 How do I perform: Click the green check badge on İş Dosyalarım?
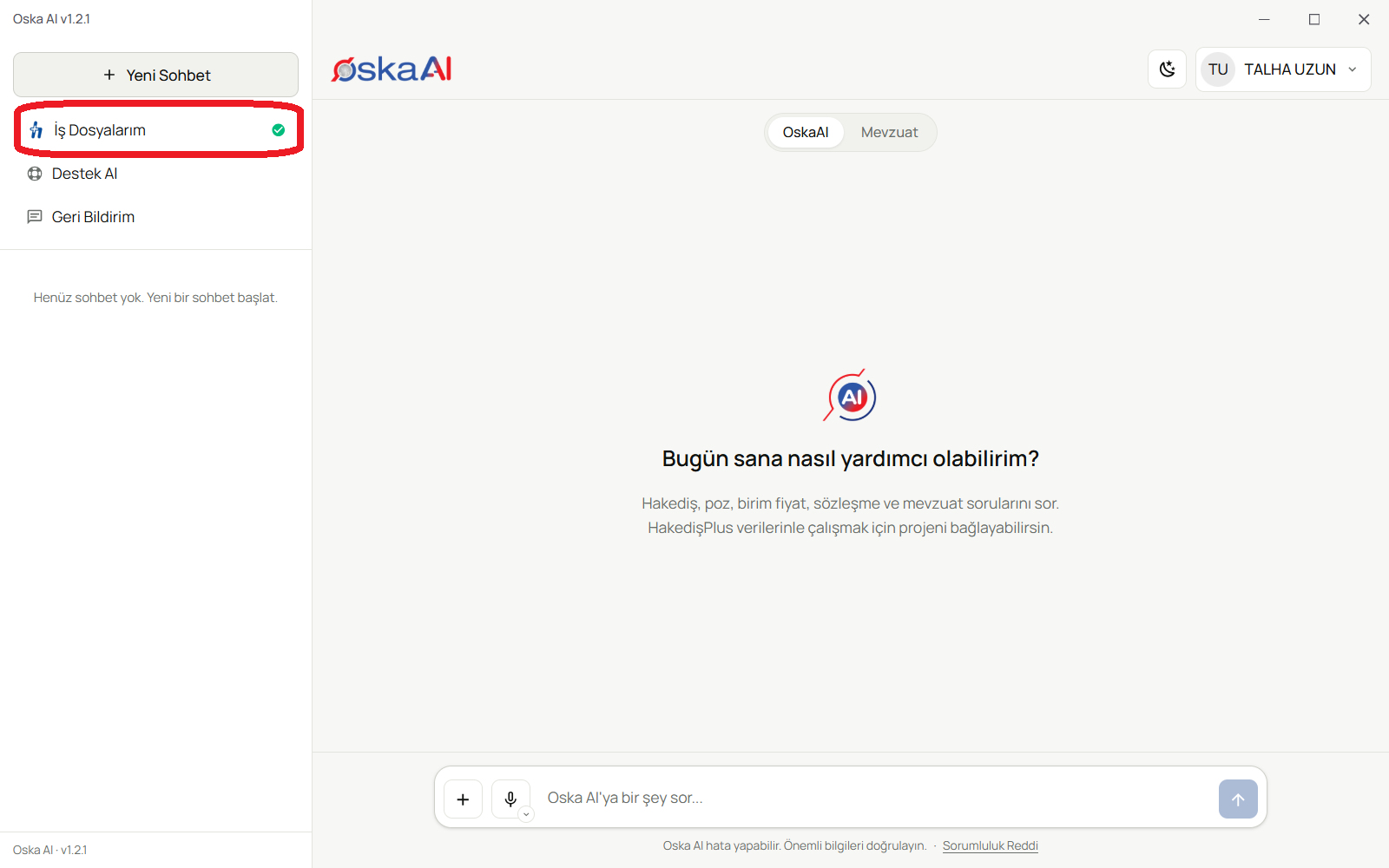278,130
